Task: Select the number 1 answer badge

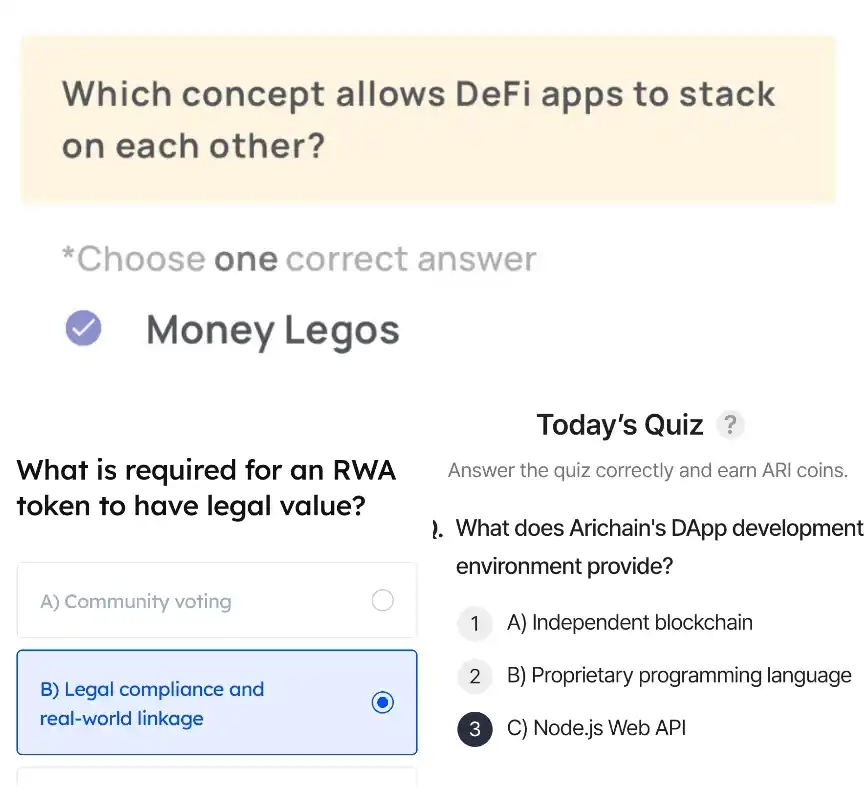Action: [x=474, y=623]
